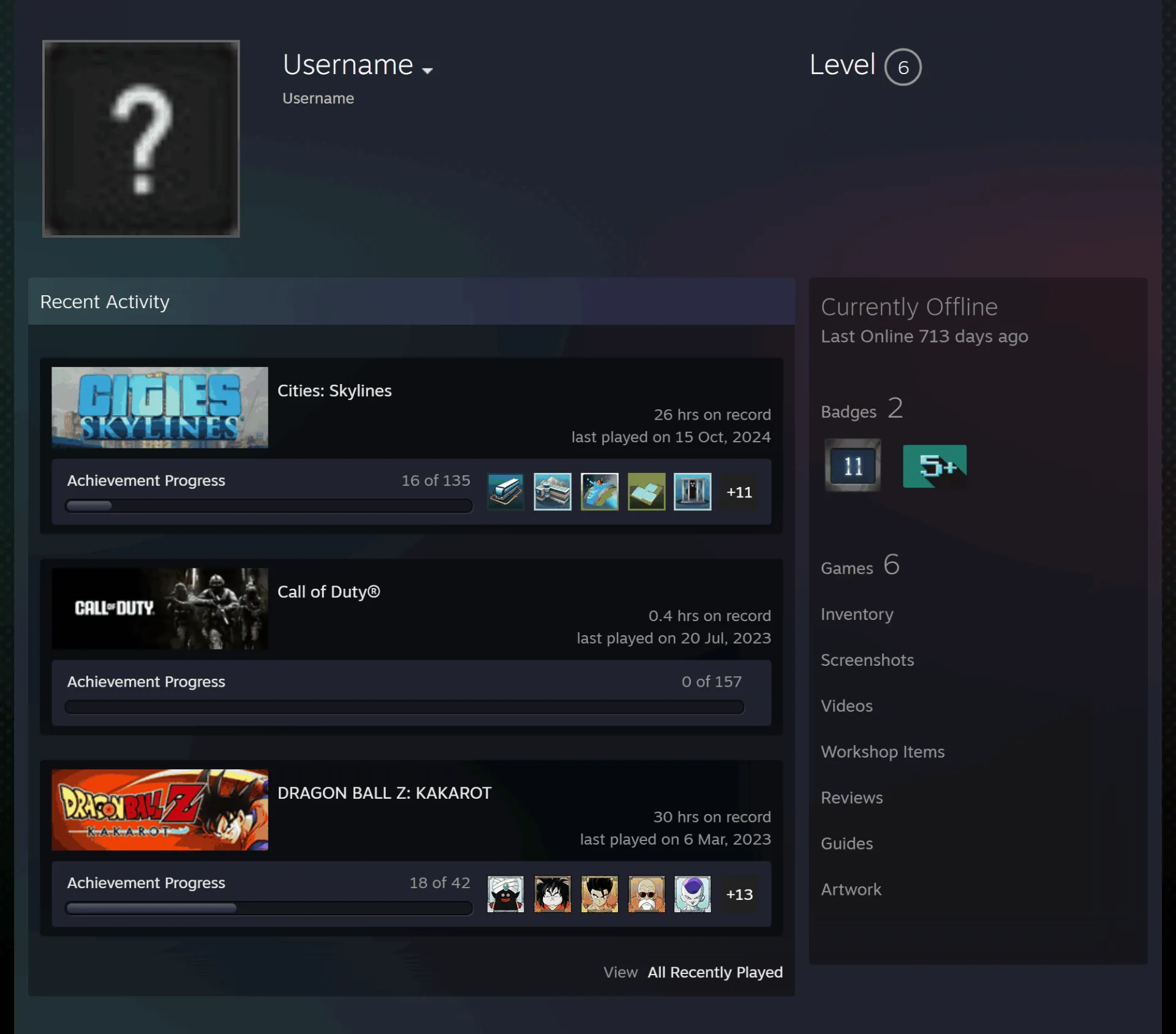The image size is (1176, 1034).
Task: Click 'Last Online 713 days ago' text
Action: point(924,336)
